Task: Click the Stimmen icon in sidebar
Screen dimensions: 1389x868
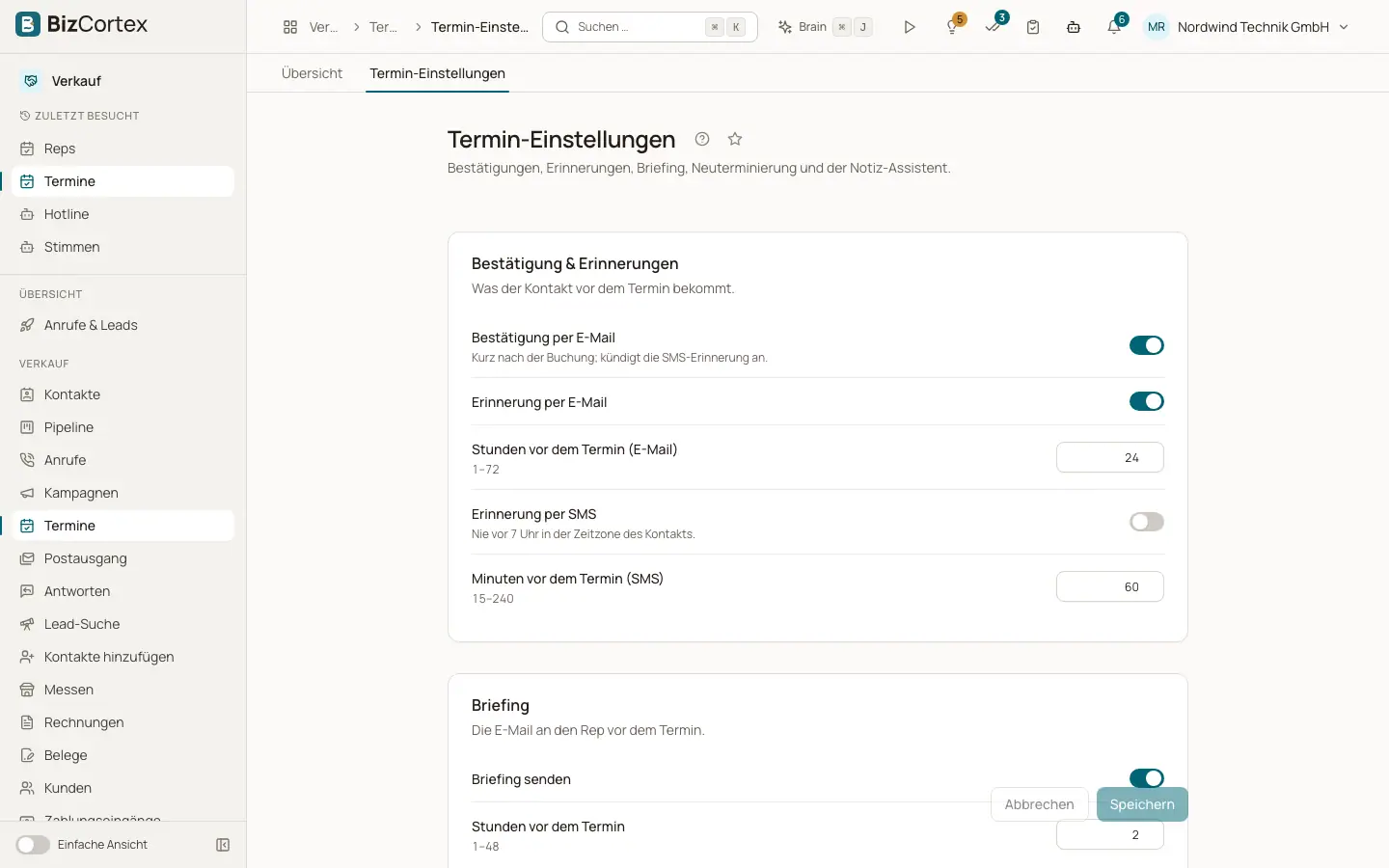Action: [27, 247]
